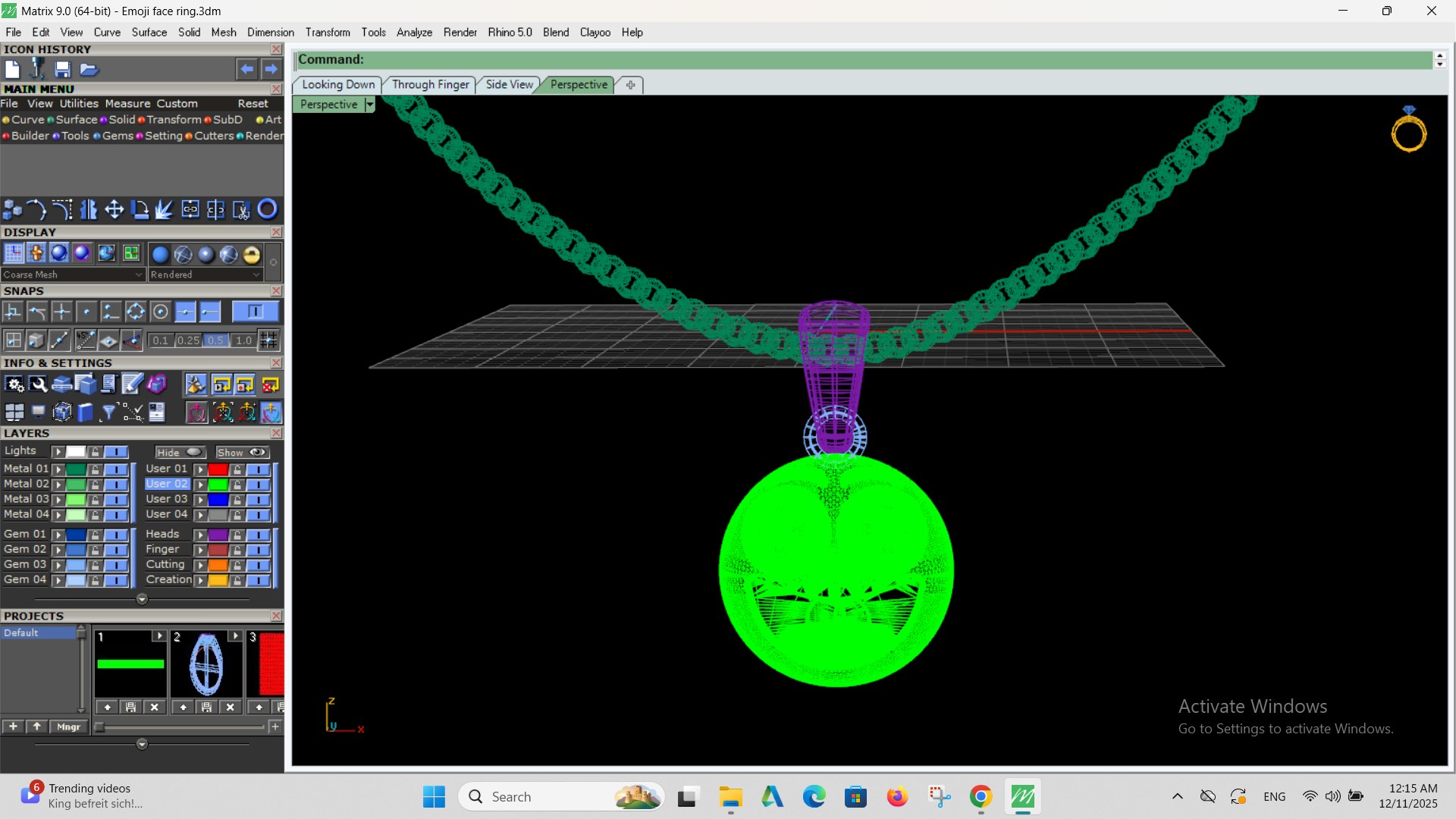The height and width of the screenshot is (819, 1456).
Task: Choose the gold sphere render display mode
Action: (252, 255)
